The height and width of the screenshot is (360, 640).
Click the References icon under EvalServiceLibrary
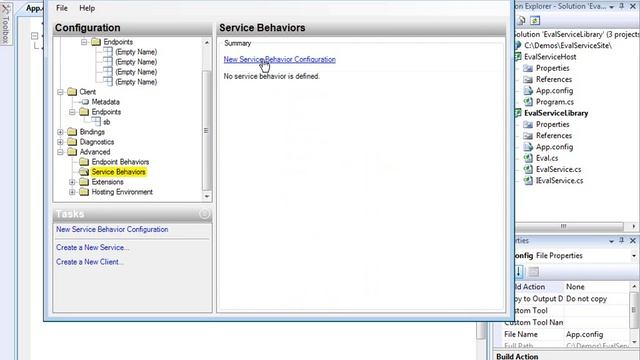(x=528, y=136)
